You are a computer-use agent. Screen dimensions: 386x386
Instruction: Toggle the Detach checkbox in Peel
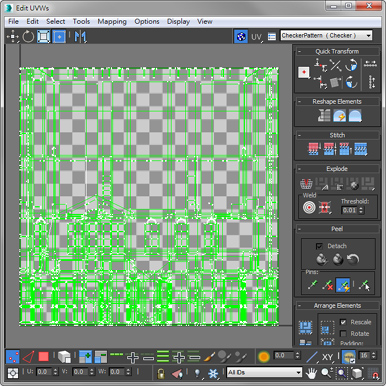[x=319, y=246]
